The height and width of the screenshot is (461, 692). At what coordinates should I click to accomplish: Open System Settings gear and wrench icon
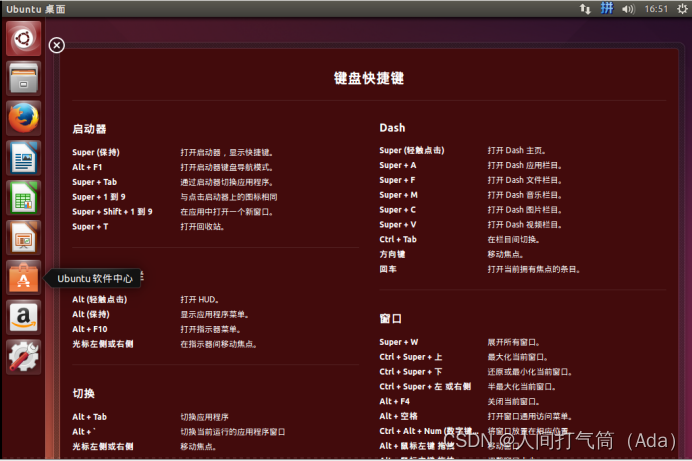pyautogui.click(x=23, y=357)
